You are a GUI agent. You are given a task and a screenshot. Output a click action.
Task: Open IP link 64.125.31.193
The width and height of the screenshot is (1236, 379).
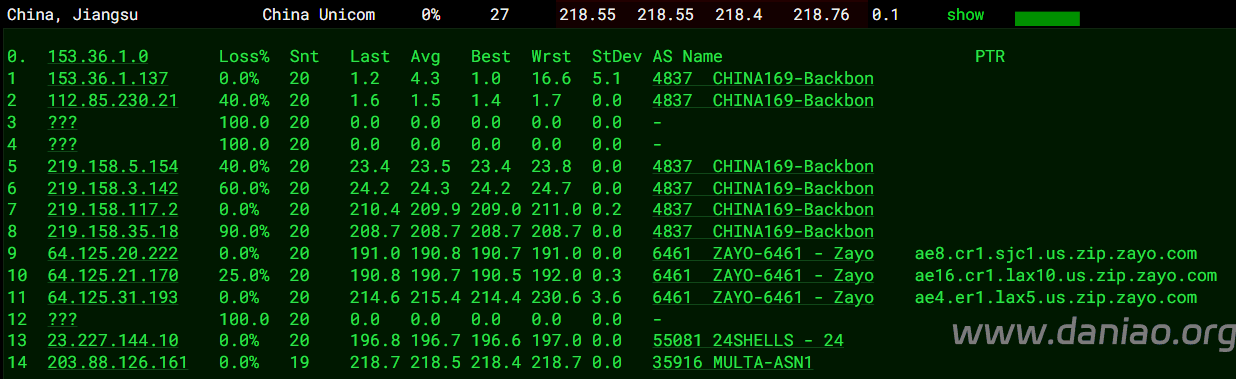click(113, 298)
